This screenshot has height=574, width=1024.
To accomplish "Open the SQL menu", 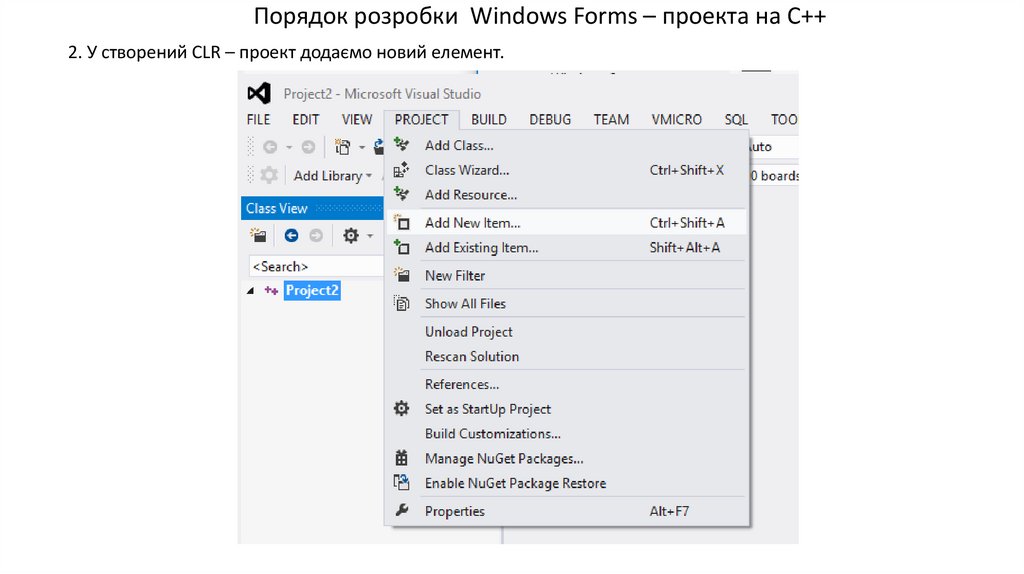I will pos(736,120).
